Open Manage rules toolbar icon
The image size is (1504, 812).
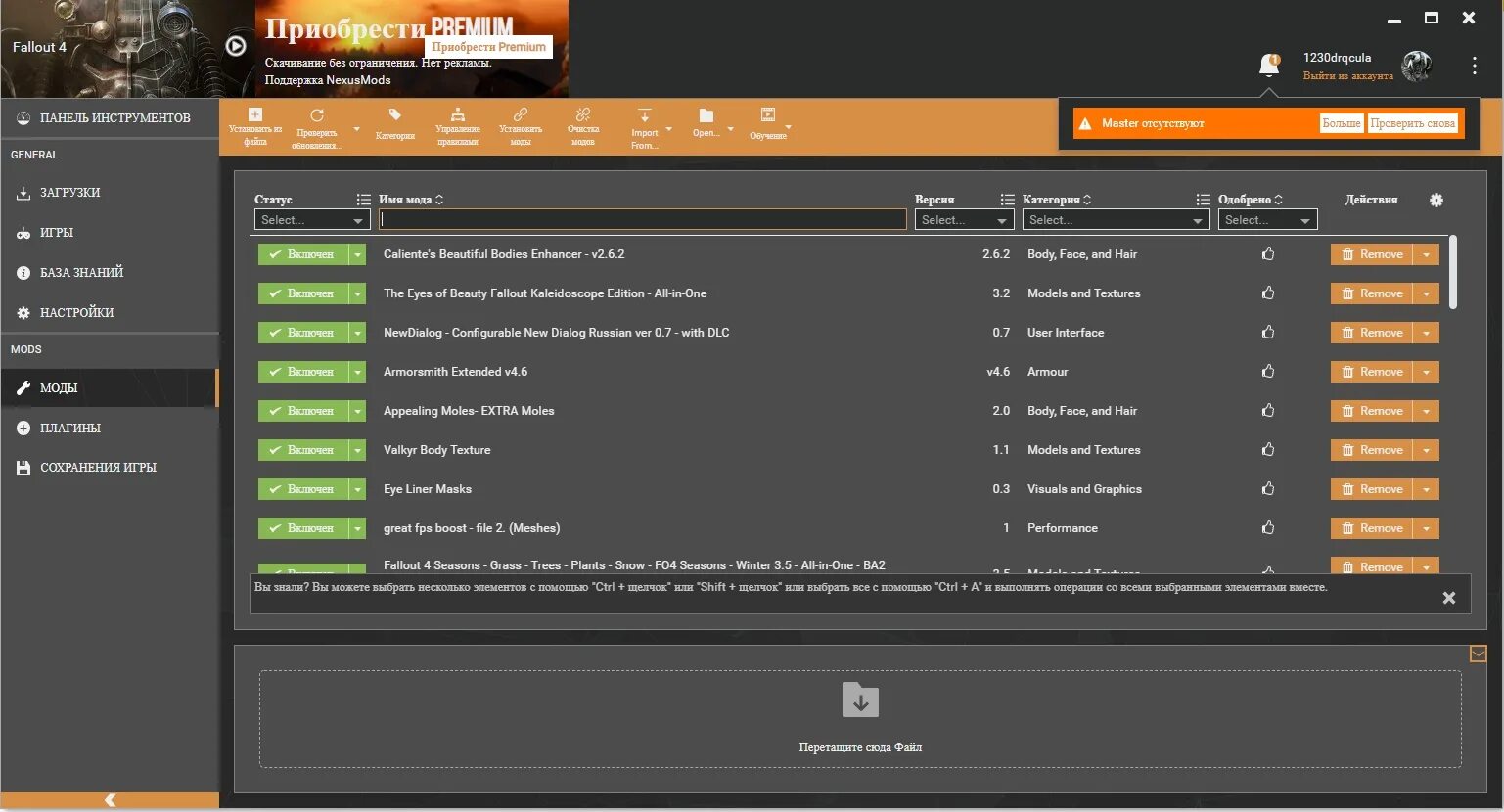tap(457, 114)
